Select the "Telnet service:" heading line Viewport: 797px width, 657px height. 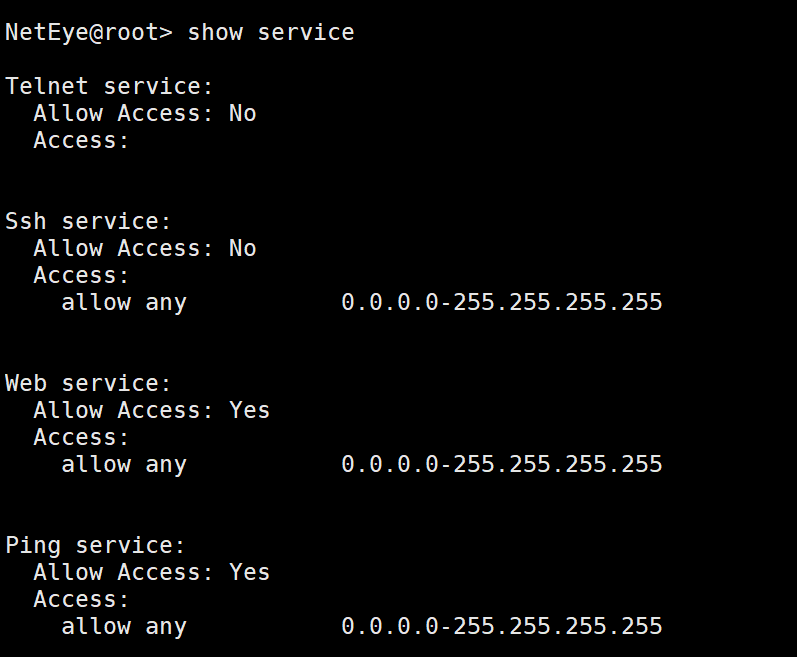point(110,86)
